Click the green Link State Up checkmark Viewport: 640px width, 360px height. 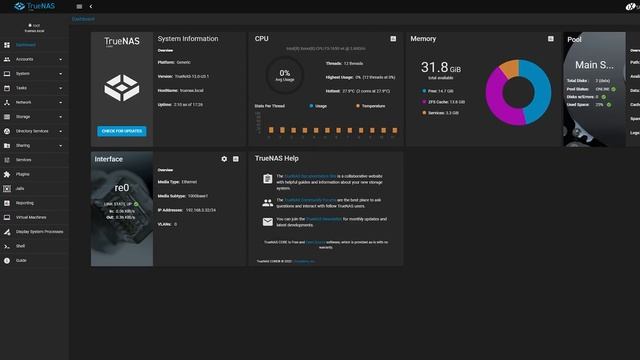(136, 204)
